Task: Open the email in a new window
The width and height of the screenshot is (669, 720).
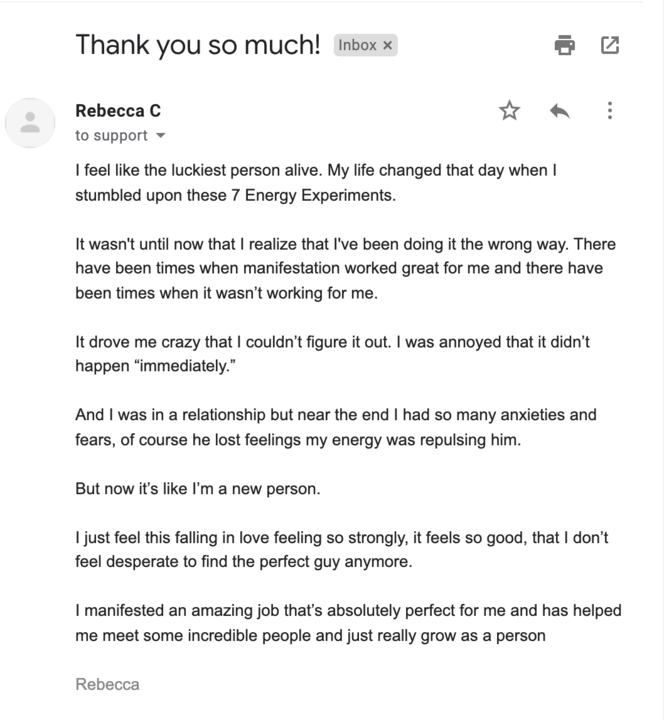Action: (610, 45)
